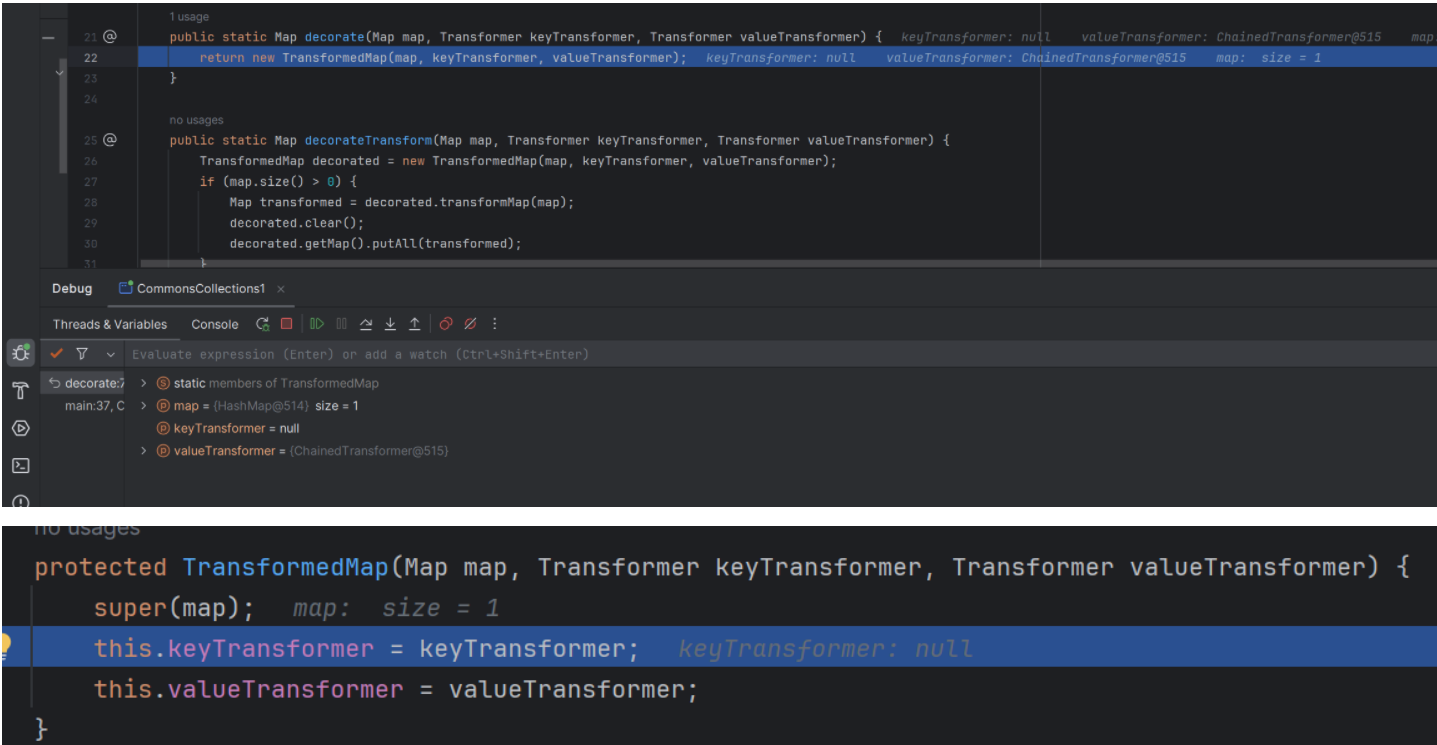Viewport: 1437px width, 745px height.
Task: Select the keyTransformer = null variable
Action: point(228,428)
